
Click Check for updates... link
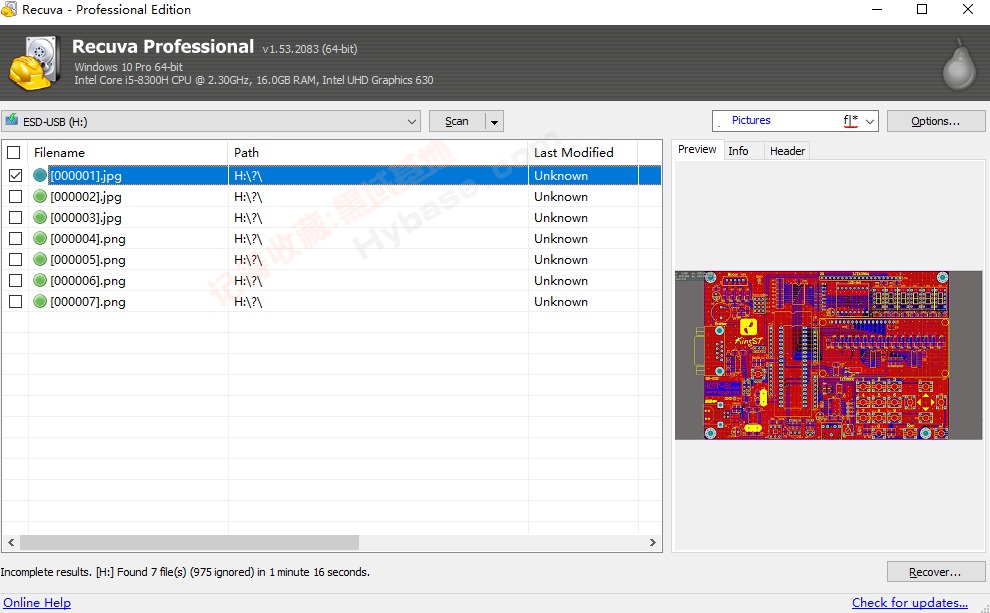pos(910,602)
